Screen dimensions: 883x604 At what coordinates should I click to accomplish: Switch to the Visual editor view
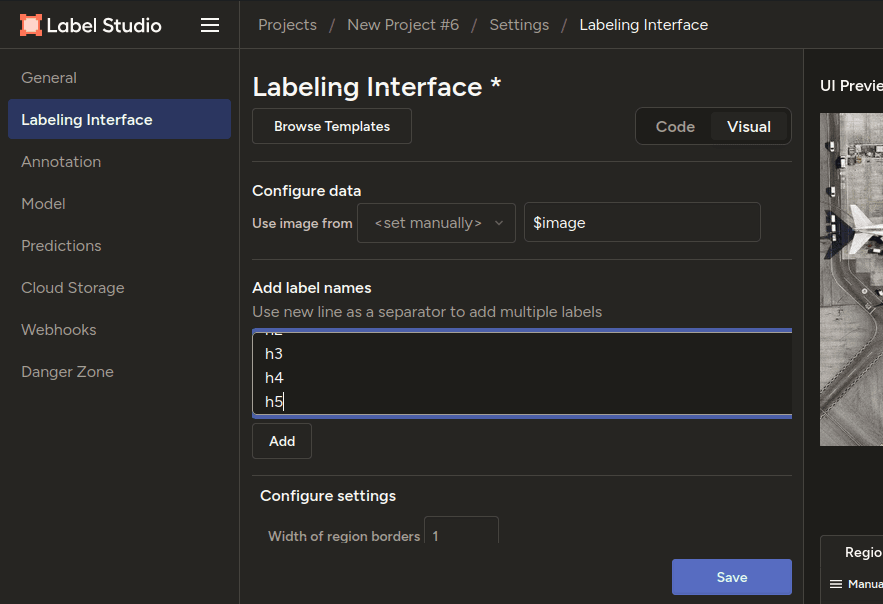click(749, 127)
